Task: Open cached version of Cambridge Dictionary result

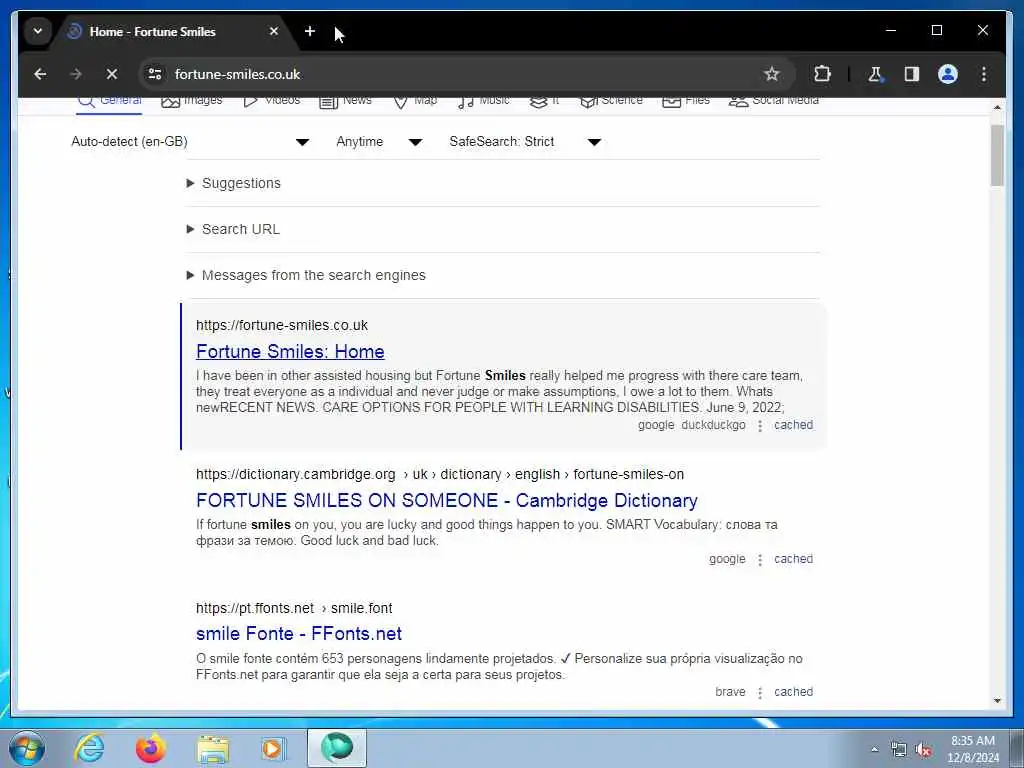Action: [793, 559]
